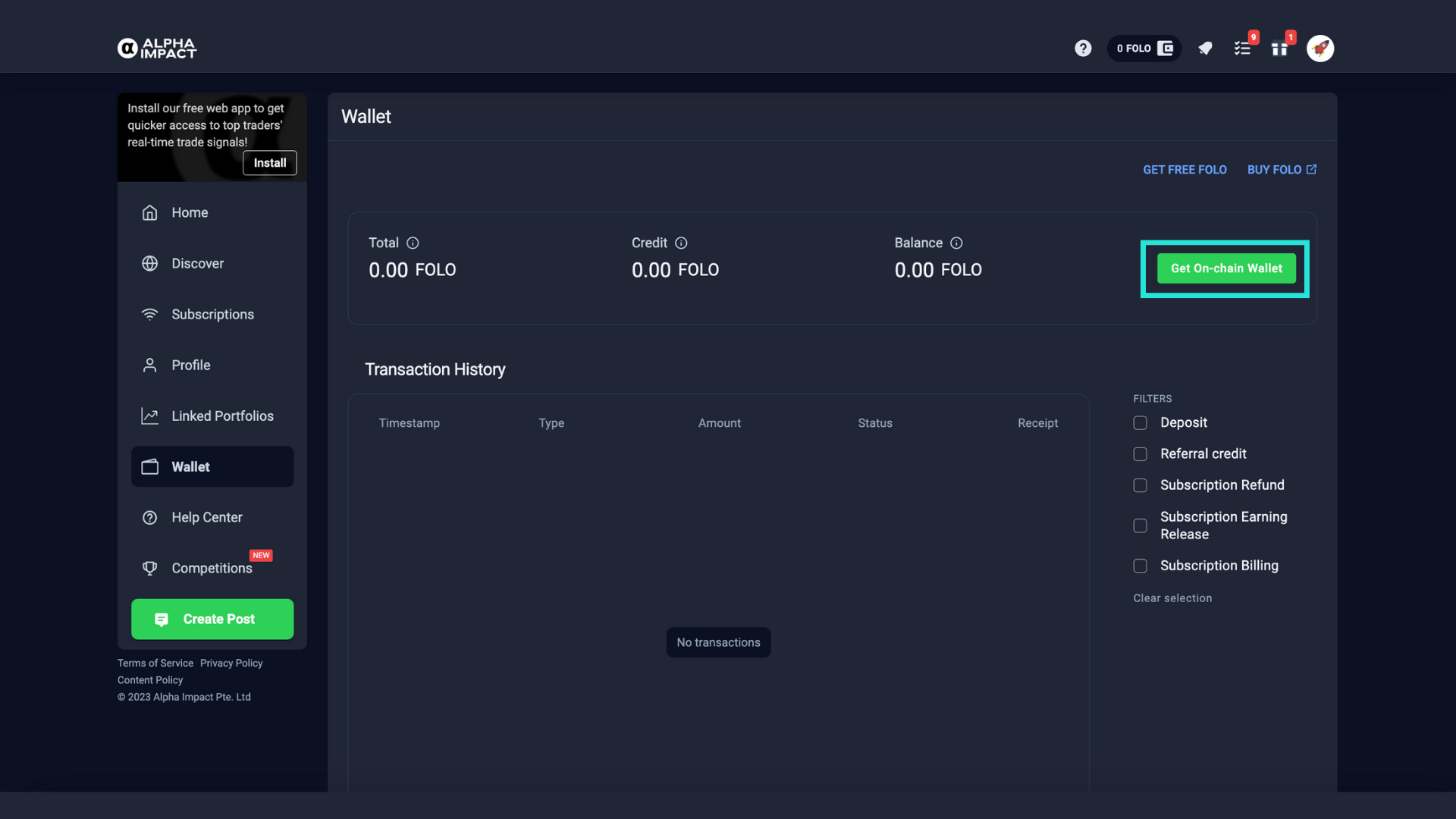Click the No transactions message

pos(718,642)
